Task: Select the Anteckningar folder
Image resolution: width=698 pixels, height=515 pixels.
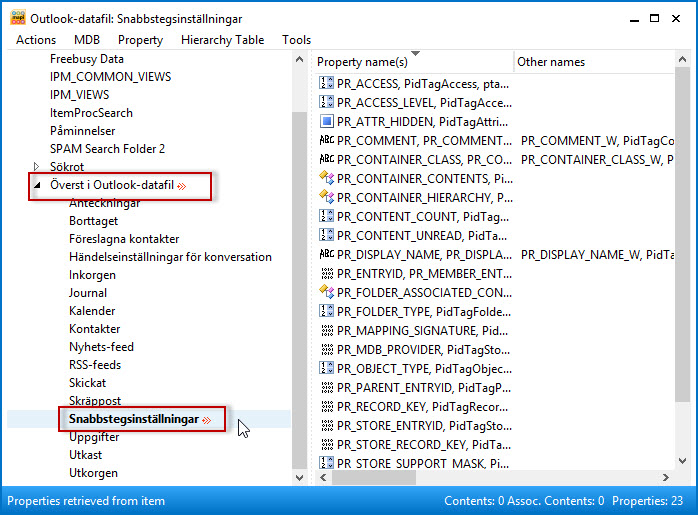Action: tap(105, 203)
